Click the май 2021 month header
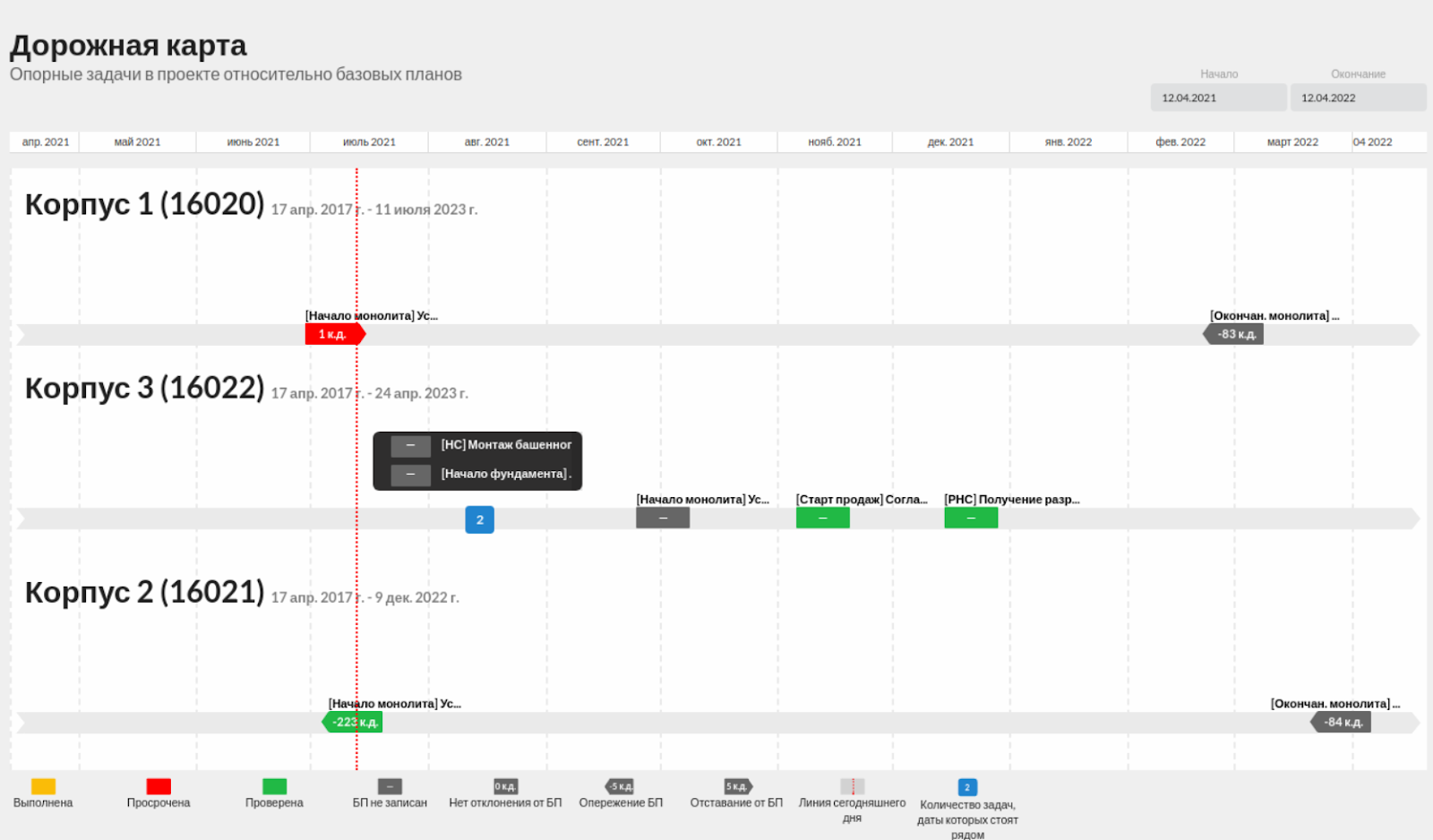This screenshot has height=840, width=1433. point(138,142)
